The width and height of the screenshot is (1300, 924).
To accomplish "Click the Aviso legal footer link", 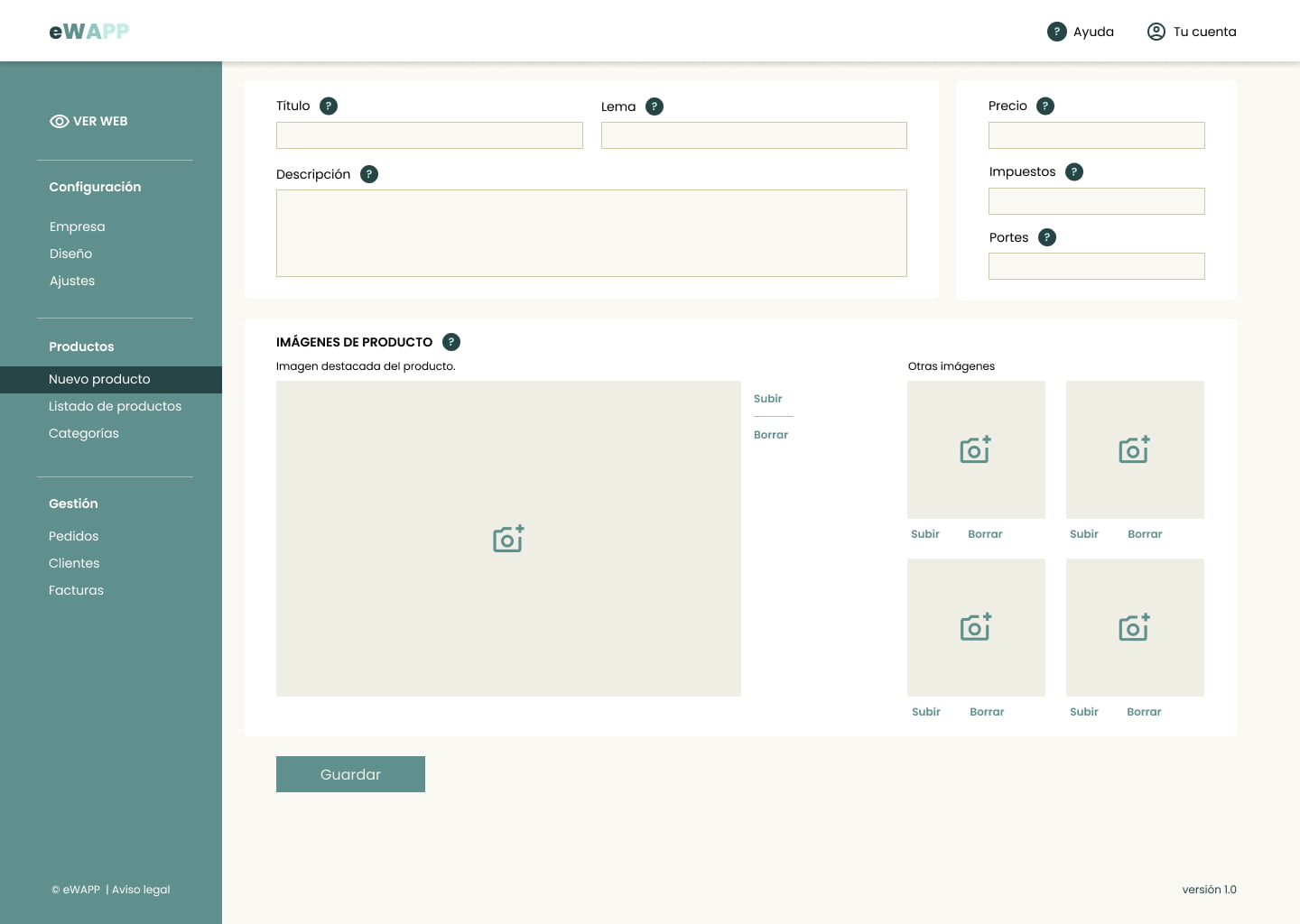I will (141, 890).
